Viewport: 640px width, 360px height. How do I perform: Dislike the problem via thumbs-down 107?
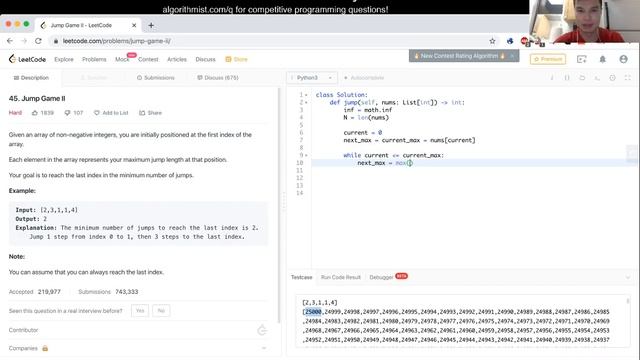(74, 113)
